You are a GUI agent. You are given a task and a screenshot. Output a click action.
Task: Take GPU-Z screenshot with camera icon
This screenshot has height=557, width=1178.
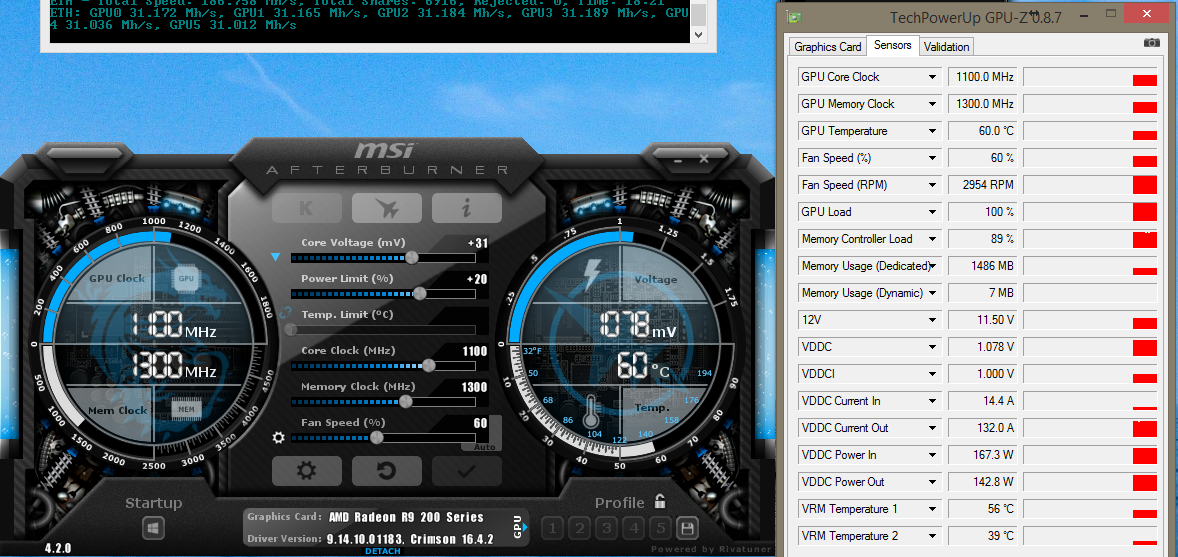[x=1152, y=43]
